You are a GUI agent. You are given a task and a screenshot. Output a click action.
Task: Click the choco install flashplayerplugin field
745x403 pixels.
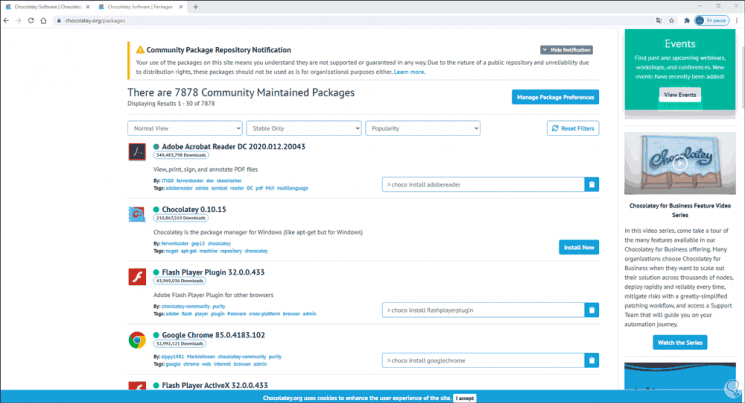(x=483, y=310)
